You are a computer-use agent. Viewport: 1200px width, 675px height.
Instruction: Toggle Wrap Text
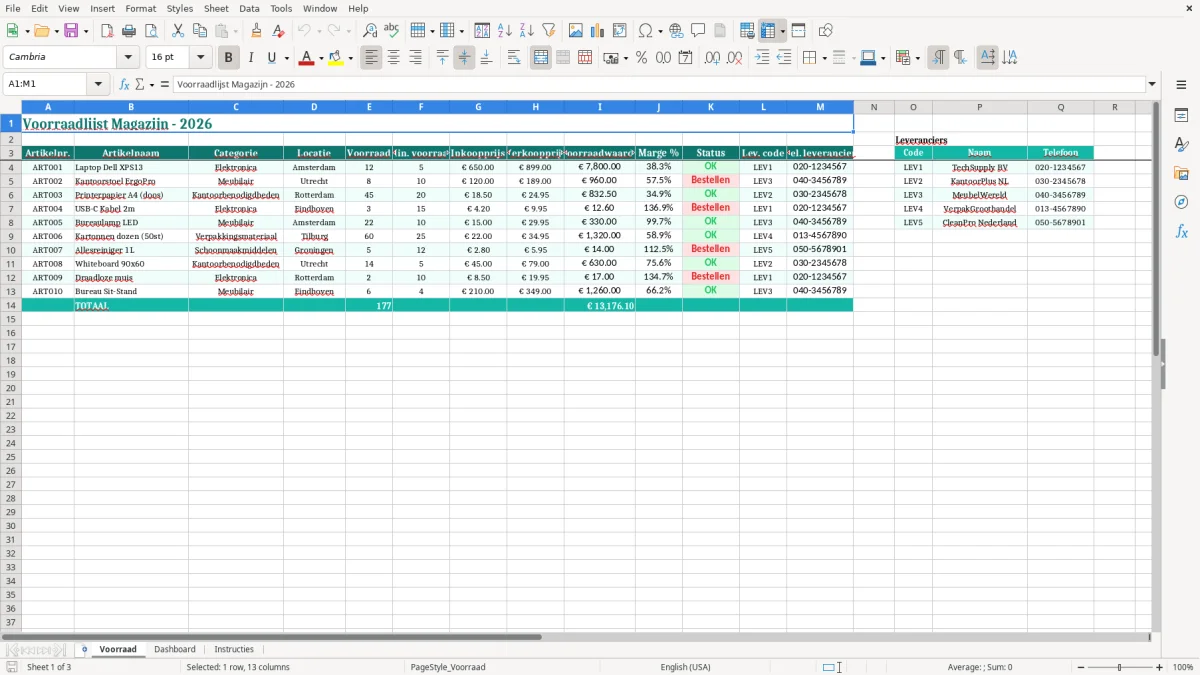point(514,58)
